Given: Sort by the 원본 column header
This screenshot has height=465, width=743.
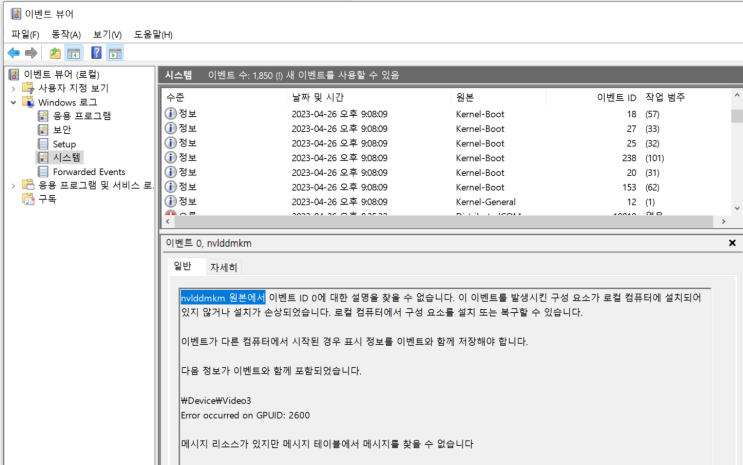Looking at the screenshot, I should pos(498,98).
